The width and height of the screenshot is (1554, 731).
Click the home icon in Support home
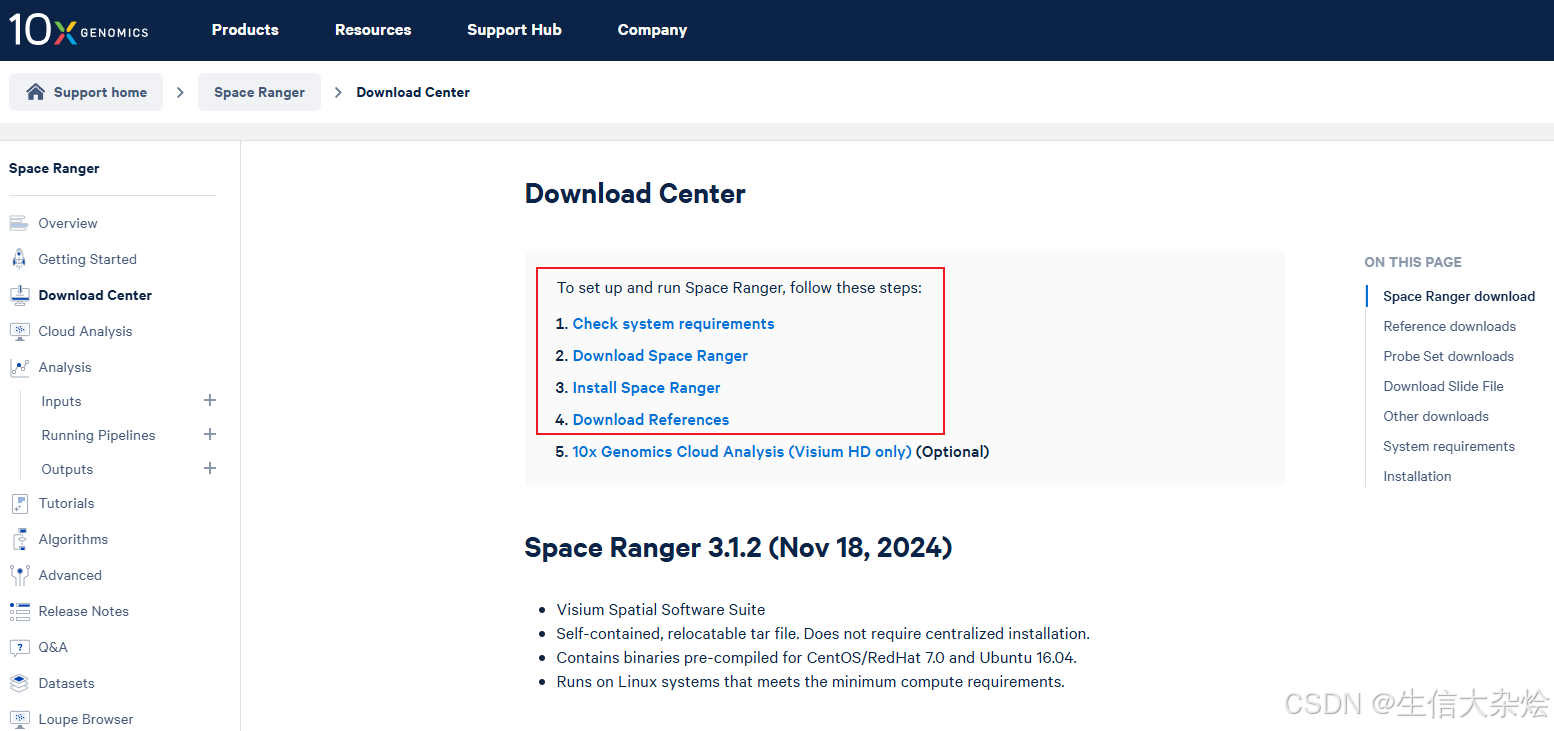tap(35, 92)
